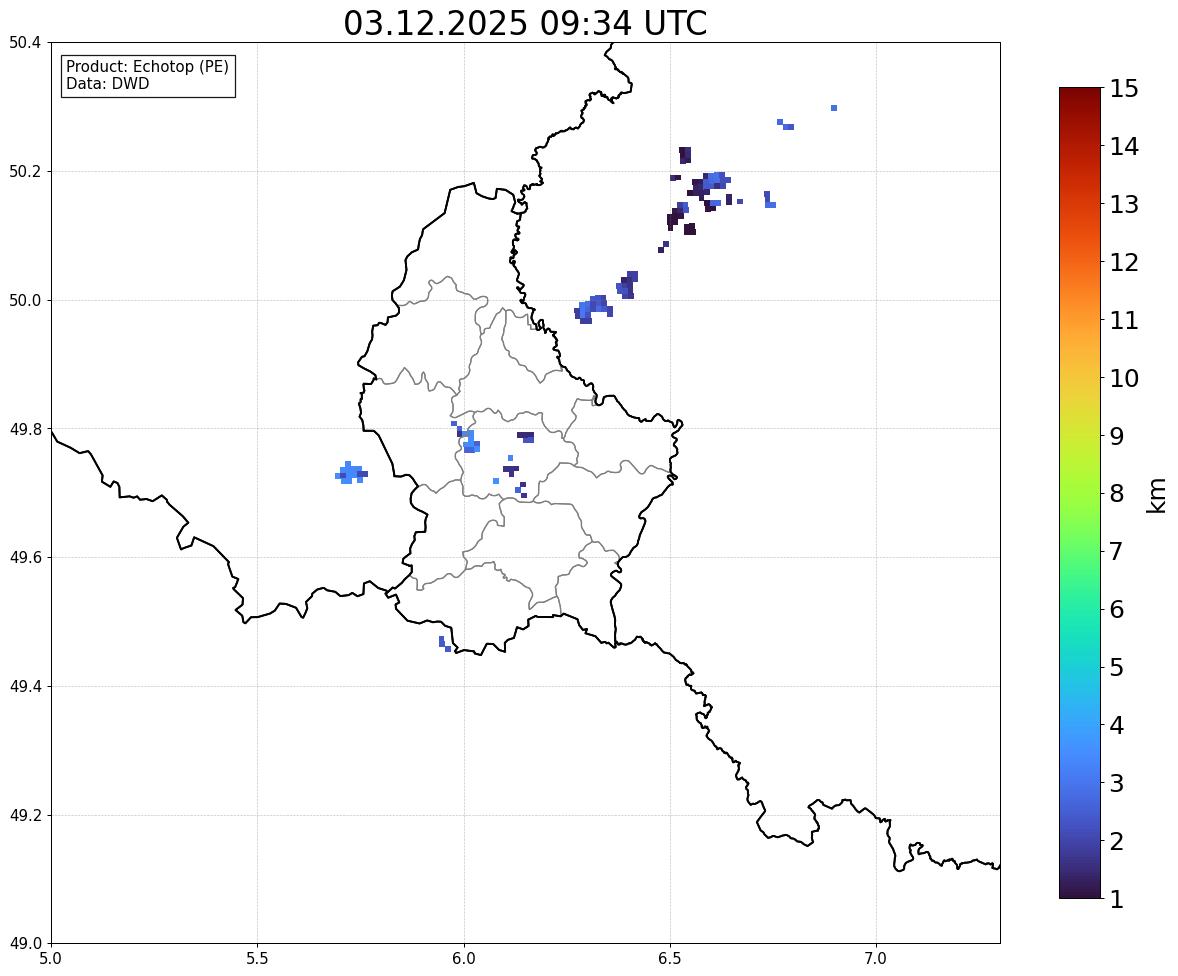Click the dark purple colorbar bottom at 1 km
Image resolution: width=1178 pixels, height=976 pixels.
pos(1080,891)
